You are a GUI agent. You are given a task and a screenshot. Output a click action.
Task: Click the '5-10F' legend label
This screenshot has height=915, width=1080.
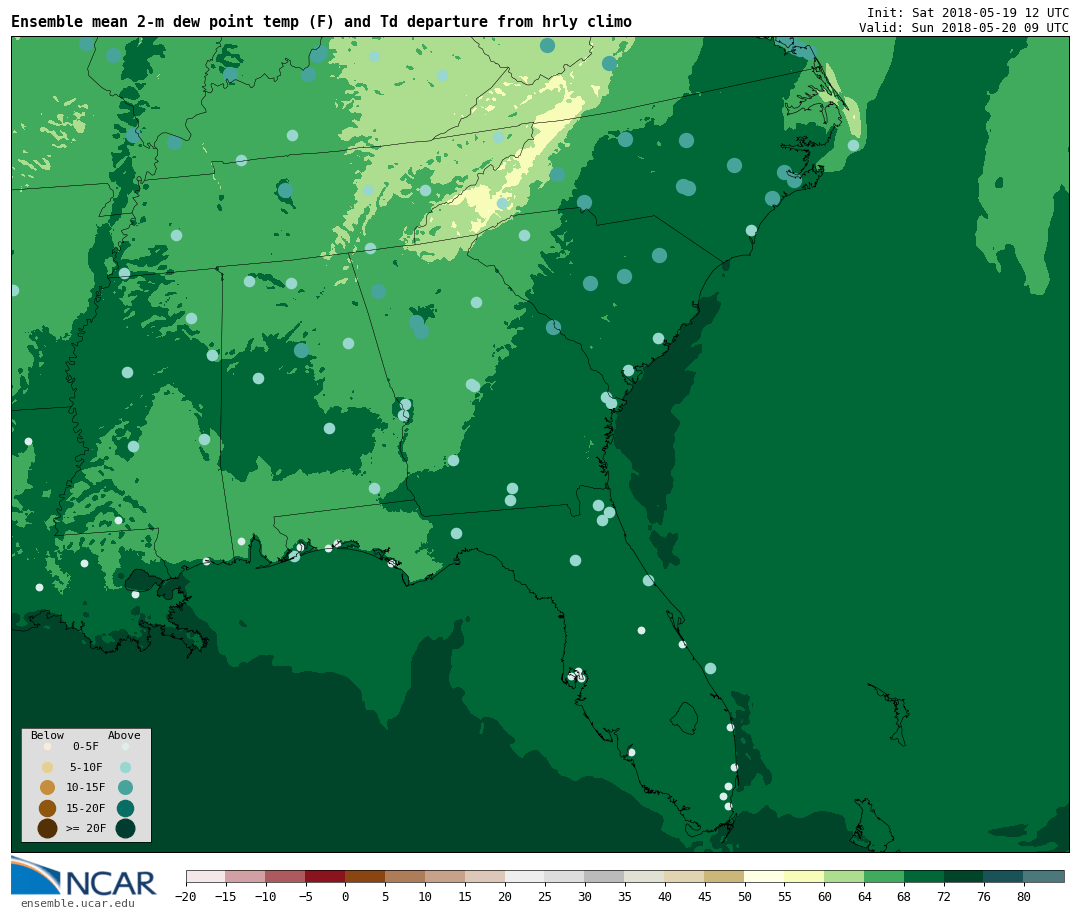(x=86, y=767)
